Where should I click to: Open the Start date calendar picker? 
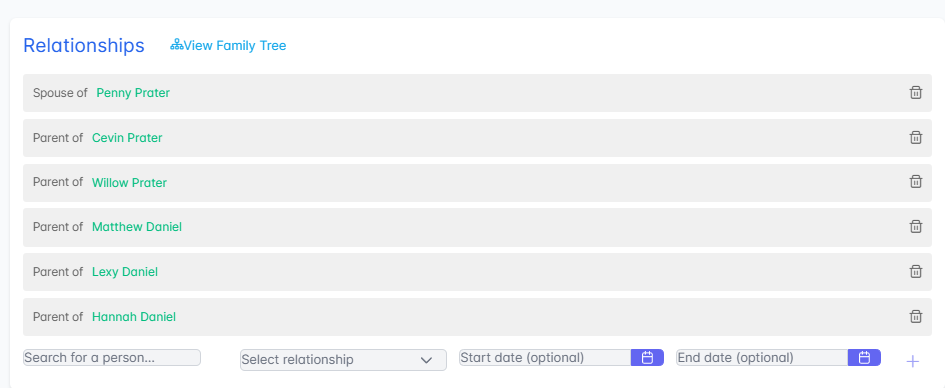(x=647, y=357)
